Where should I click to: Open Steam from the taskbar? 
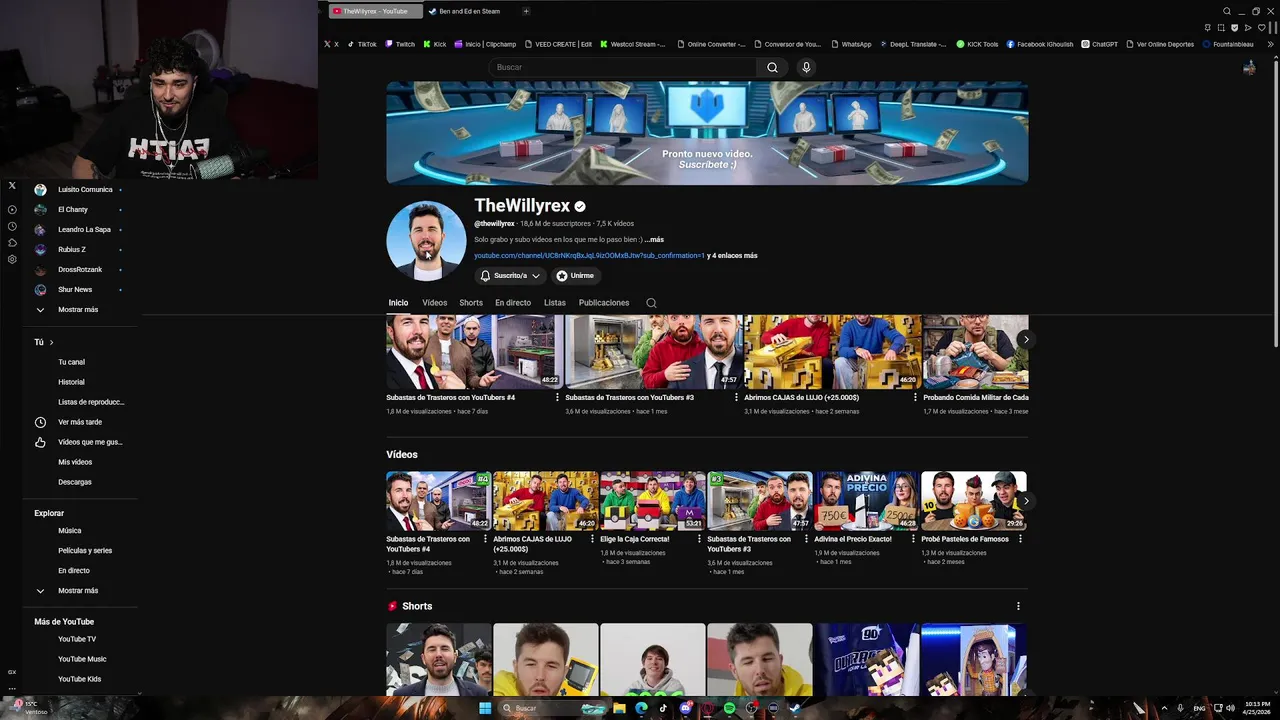pos(795,708)
